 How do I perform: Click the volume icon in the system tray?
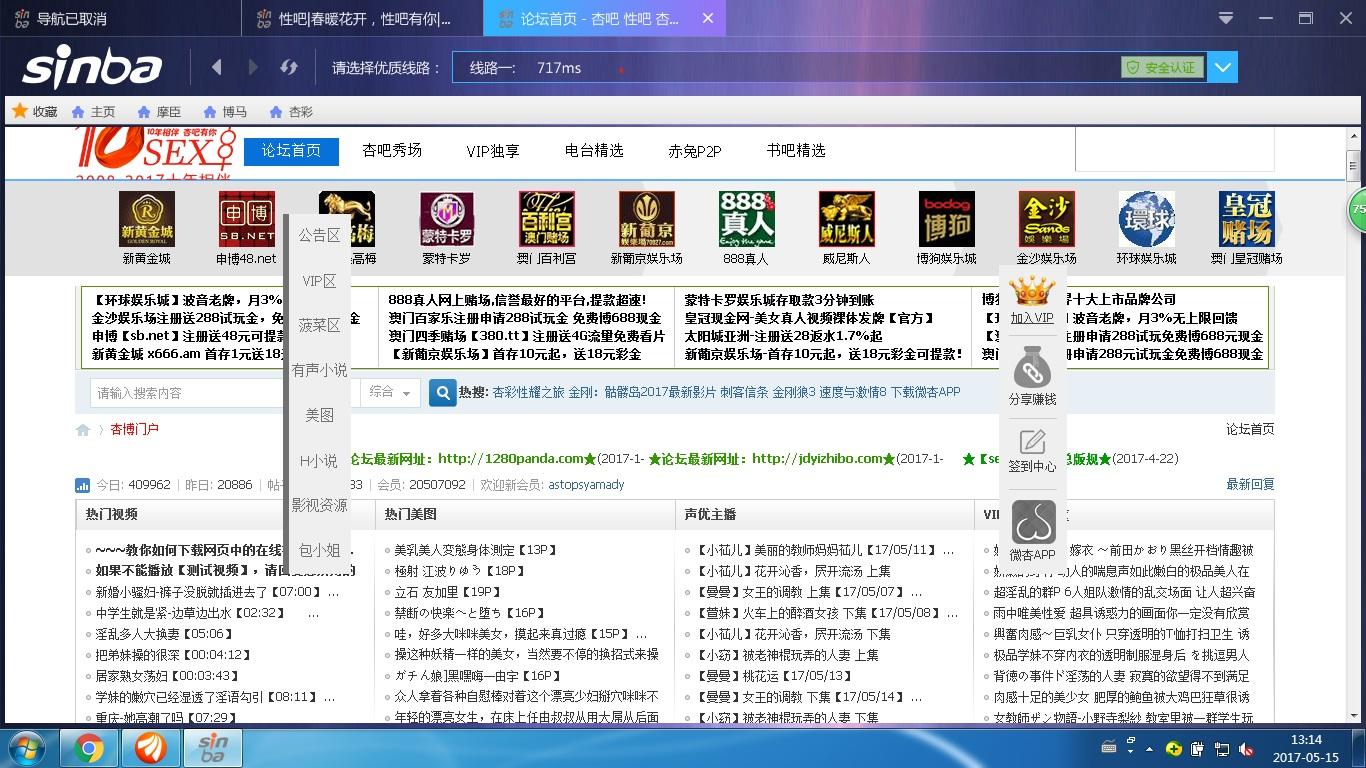pos(1246,749)
